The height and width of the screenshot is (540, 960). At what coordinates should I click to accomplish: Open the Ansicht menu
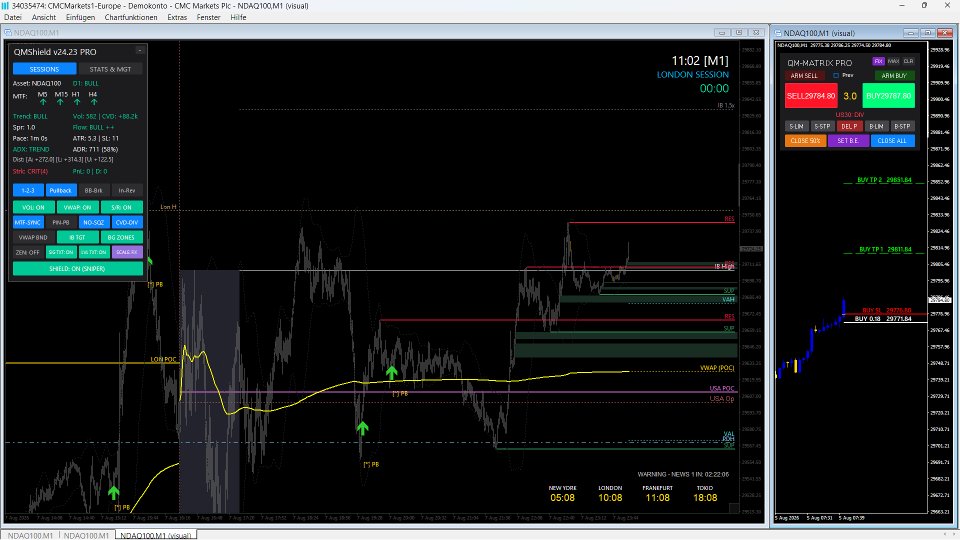(x=43, y=17)
